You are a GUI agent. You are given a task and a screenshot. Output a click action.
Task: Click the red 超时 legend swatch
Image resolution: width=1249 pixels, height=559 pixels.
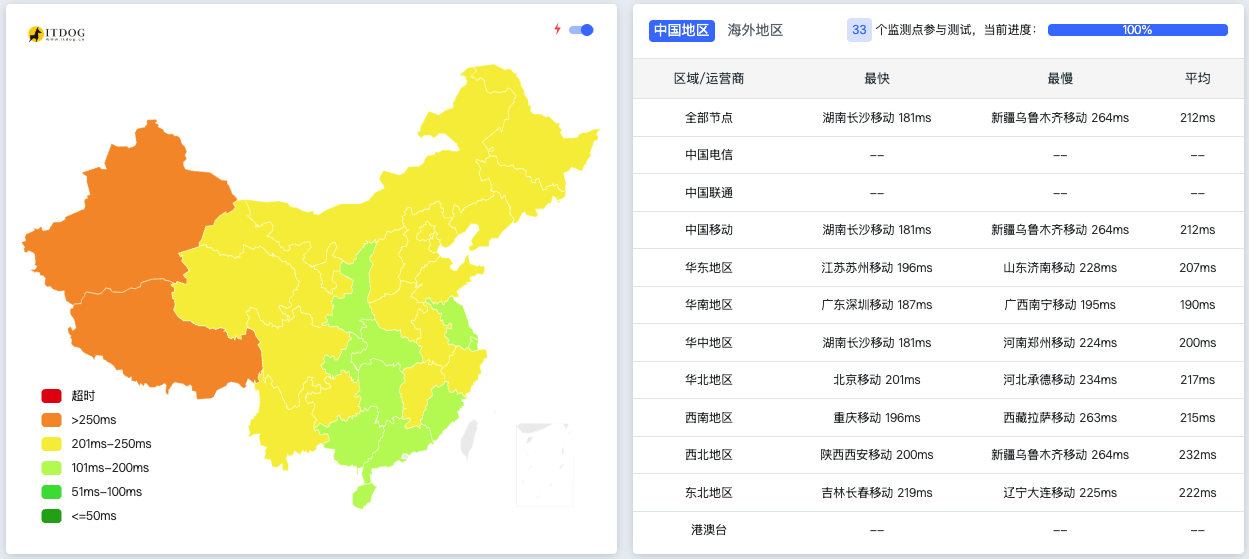(52, 396)
